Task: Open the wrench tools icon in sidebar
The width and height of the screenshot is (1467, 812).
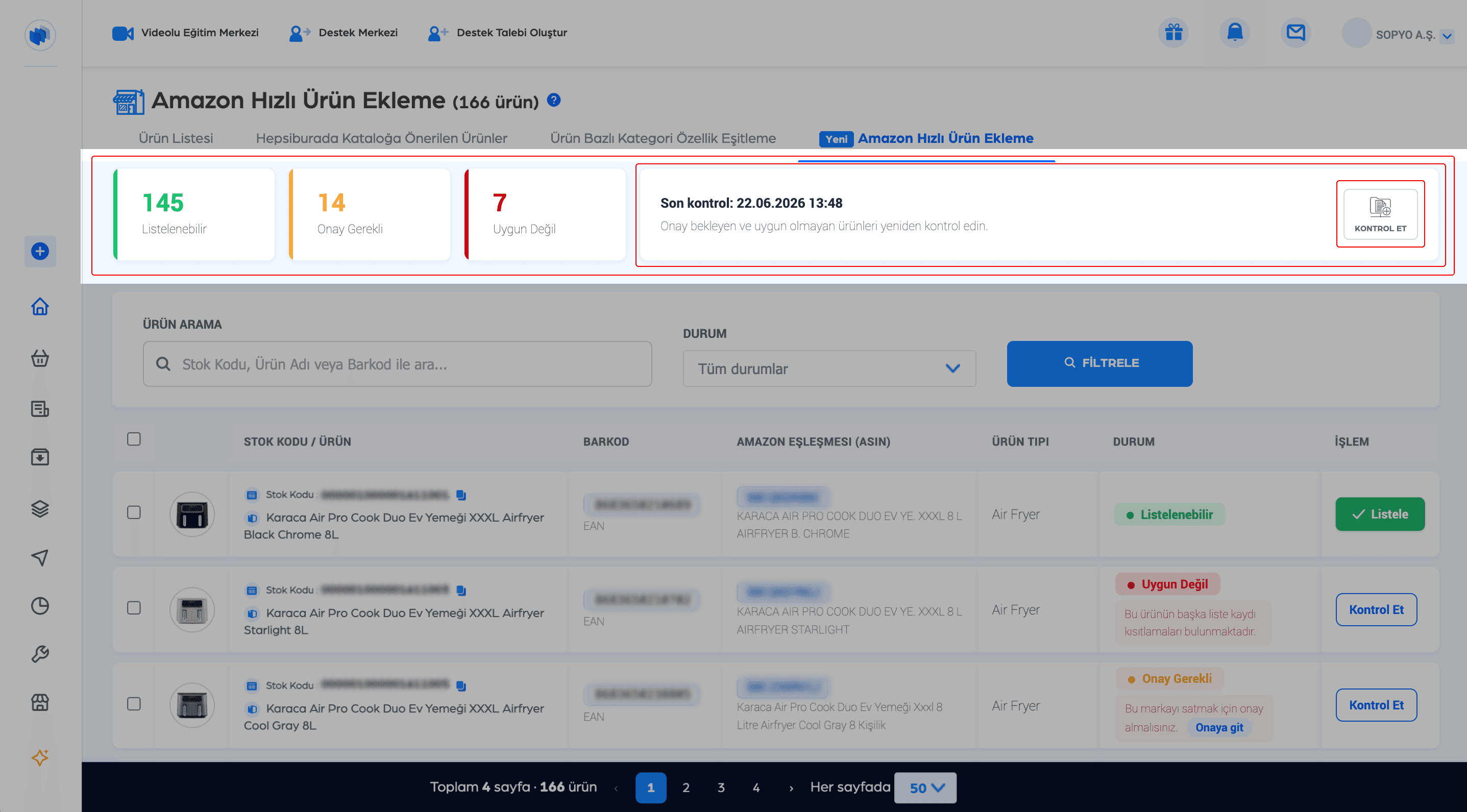Action: coord(40,654)
